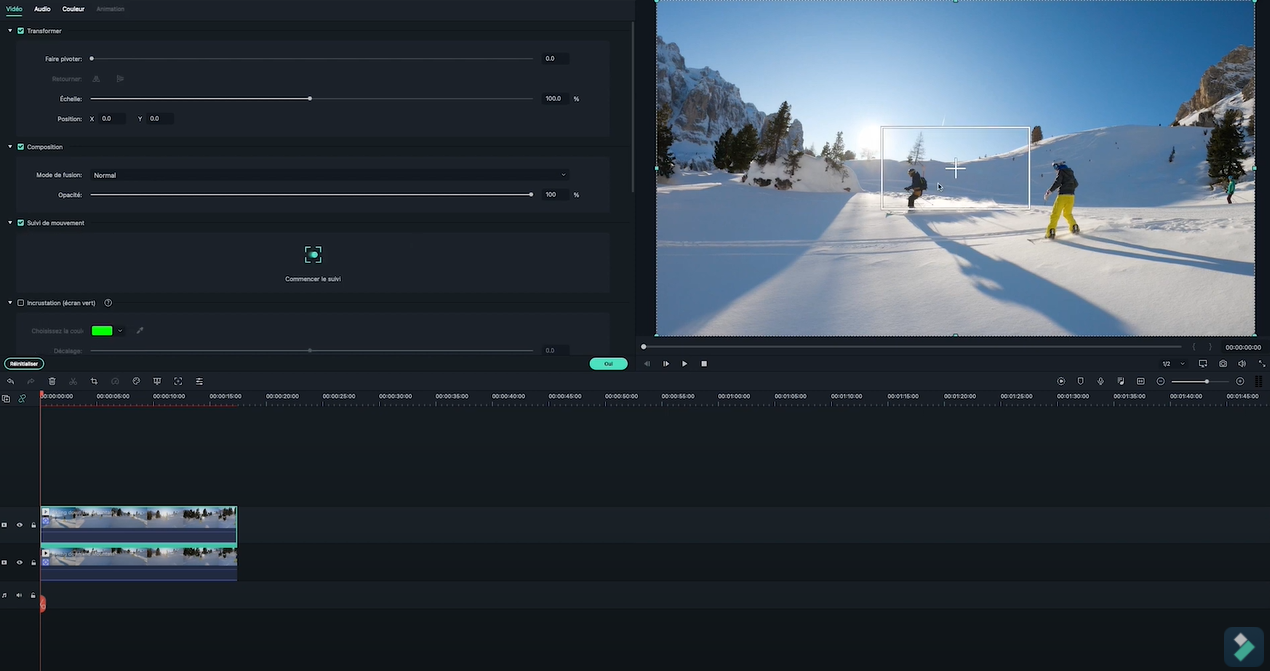Open the preview quality 1/2 dropdown

(x=1172, y=364)
